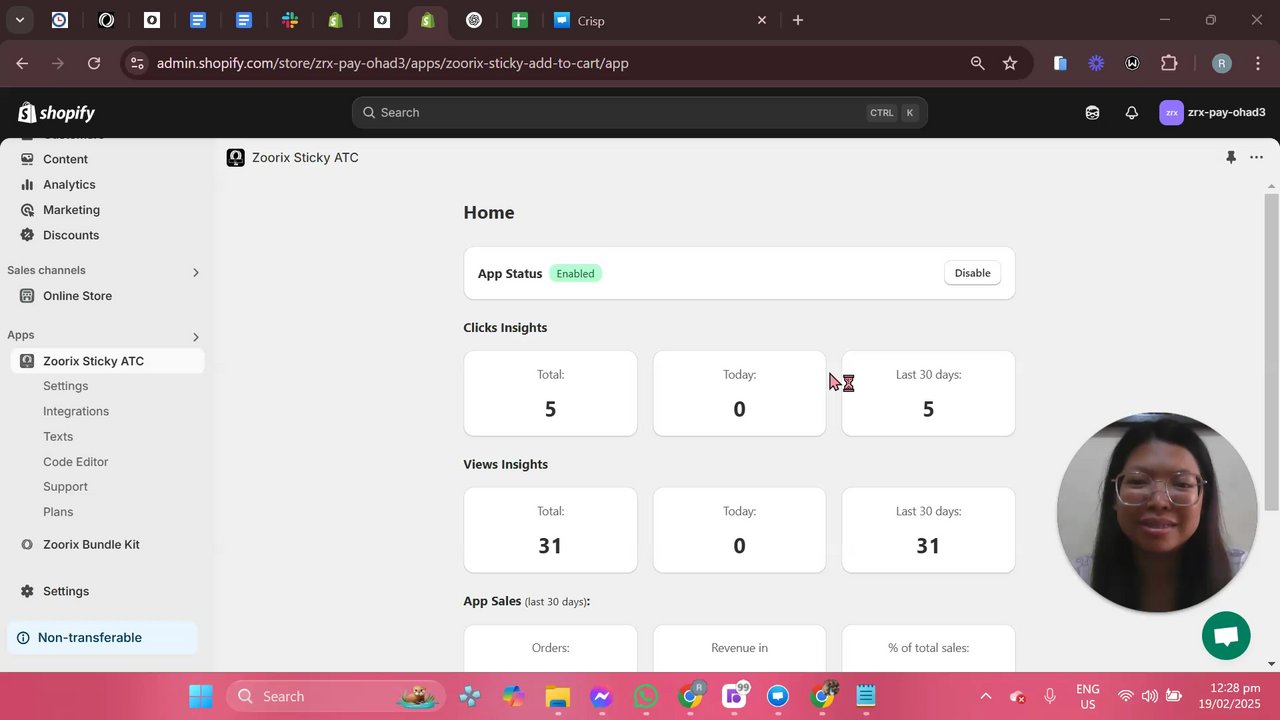Image resolution: width=1280 pixels, height=720 pixels.
Task: Click the Total clicks card showing 5
Action: pos(550,393)
